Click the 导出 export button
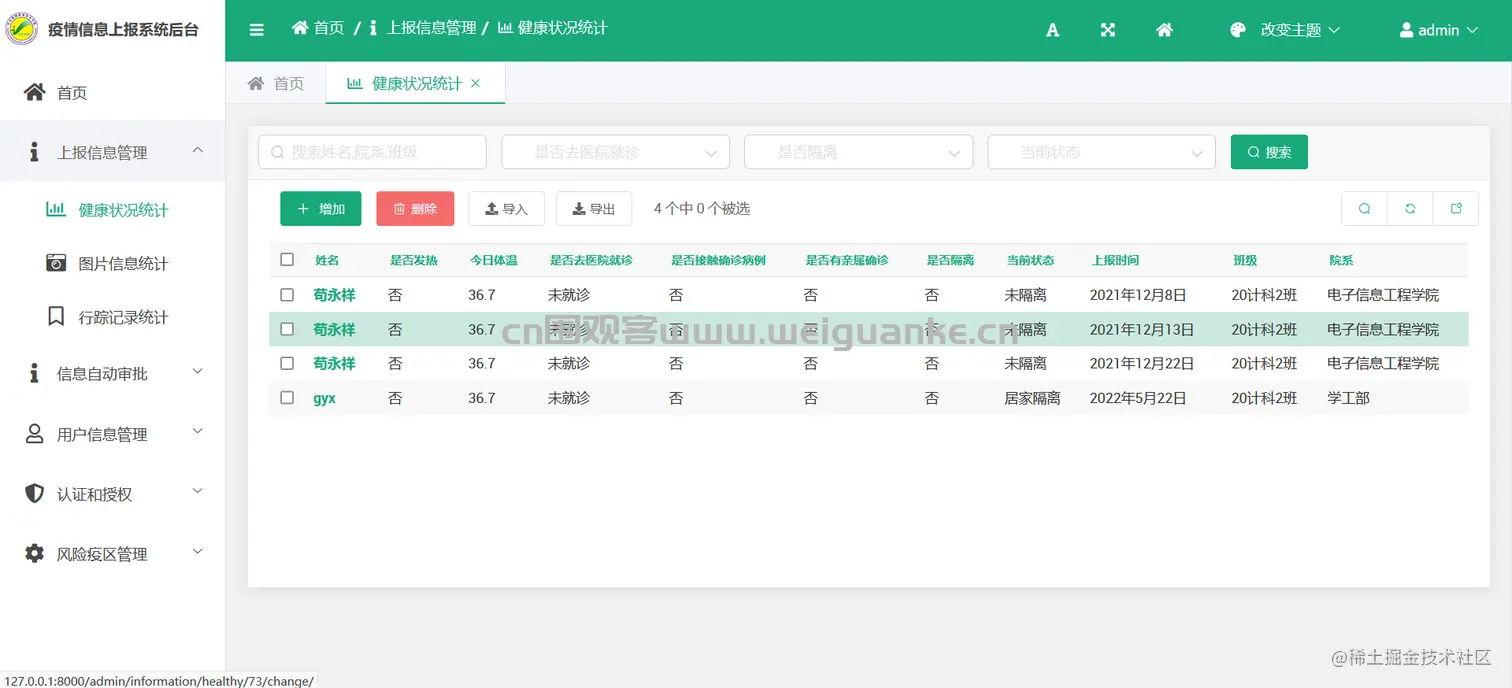 tap(594, 208)
